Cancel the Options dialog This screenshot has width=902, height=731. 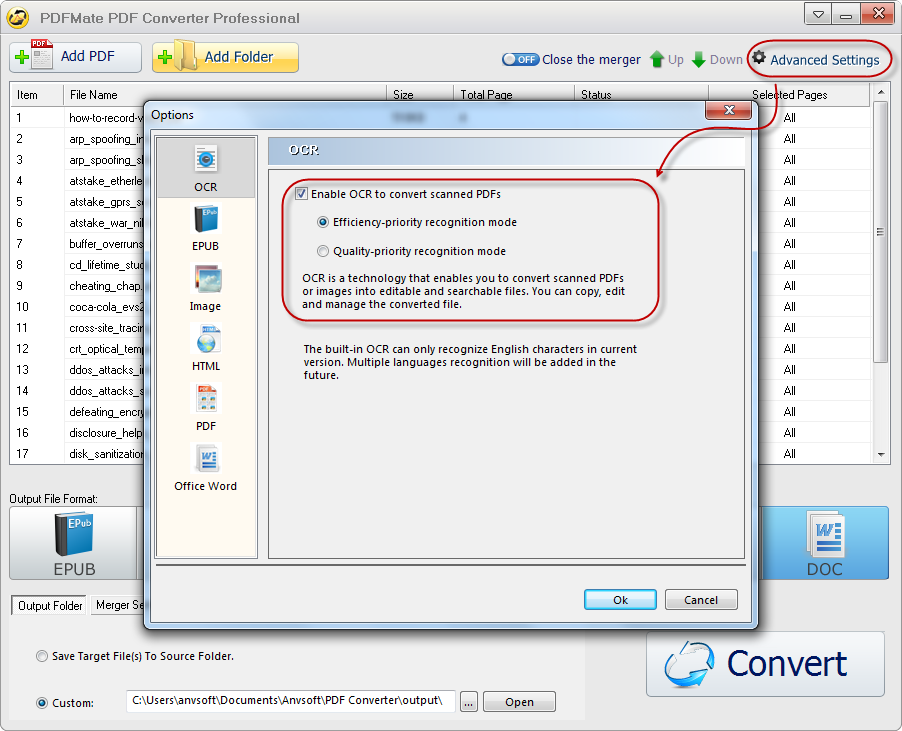(x=701, y=599)
